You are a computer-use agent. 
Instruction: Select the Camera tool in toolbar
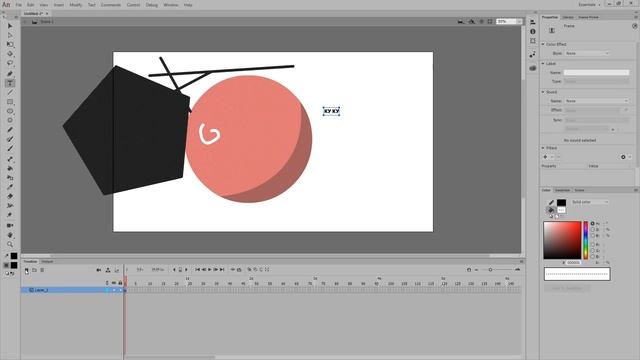point(10,225)
